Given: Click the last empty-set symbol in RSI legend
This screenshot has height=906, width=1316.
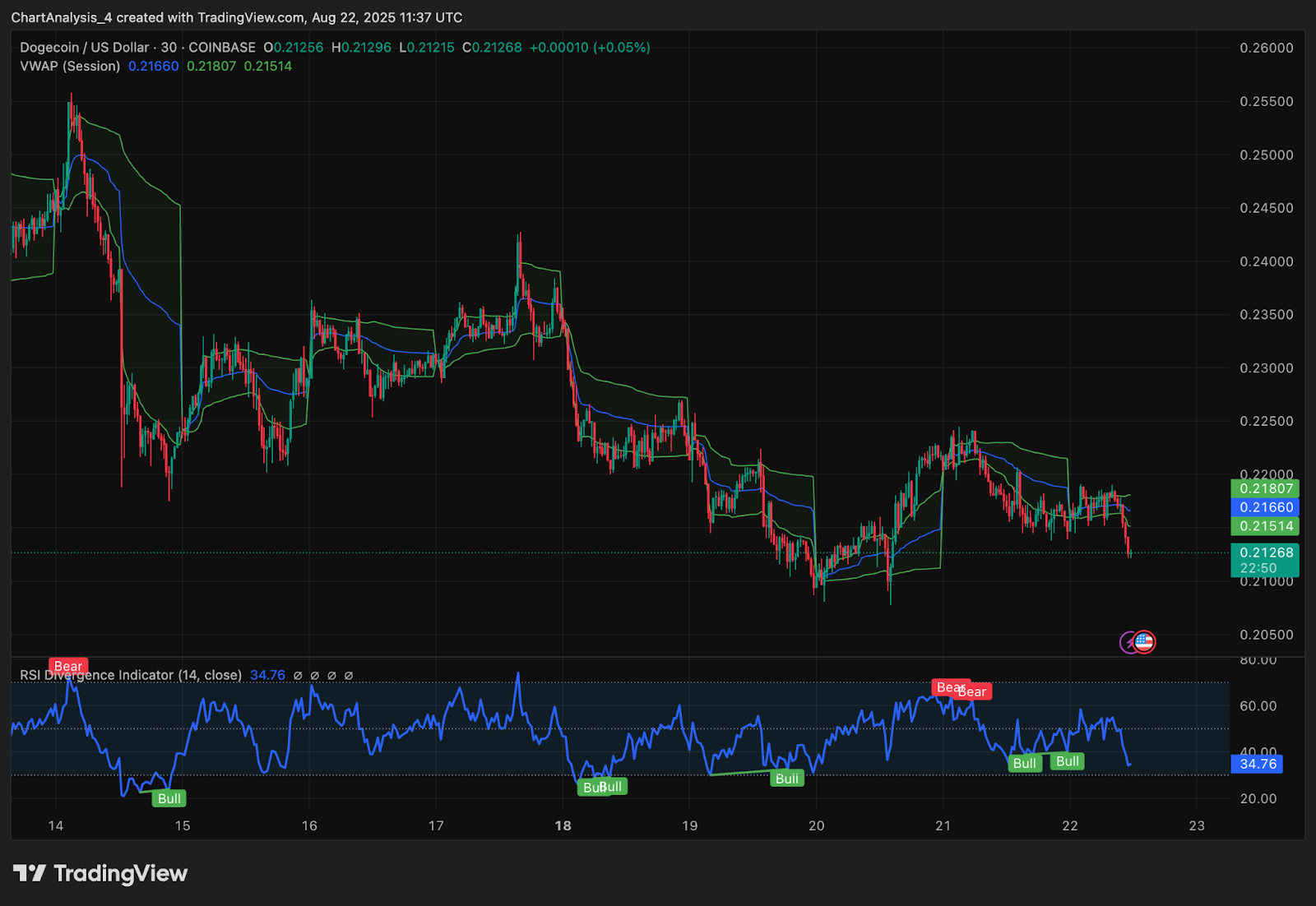Looking at the screenshot, I should (349, 675).
